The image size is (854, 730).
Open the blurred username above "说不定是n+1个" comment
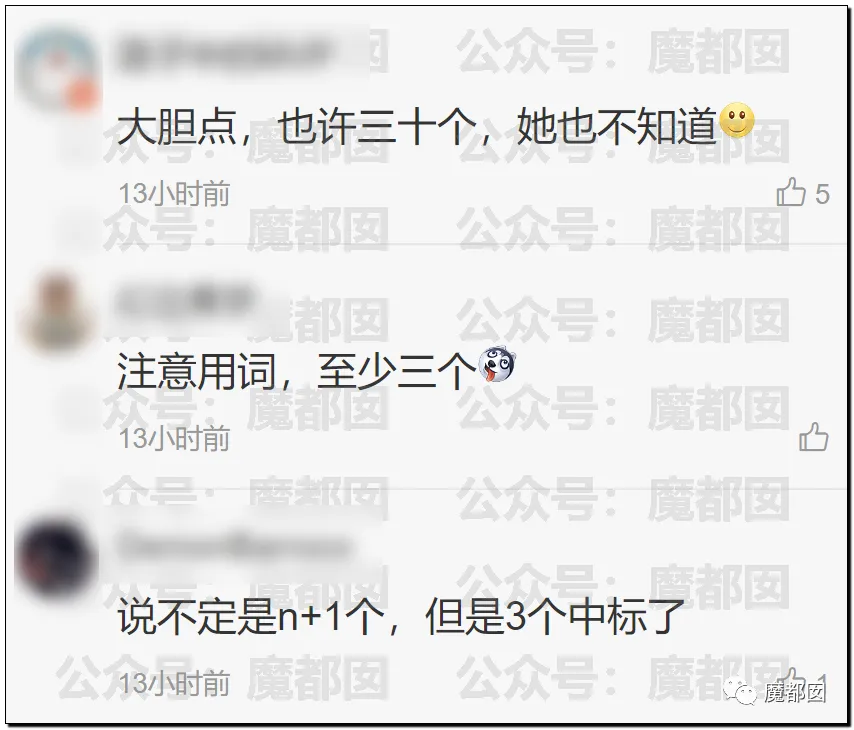click(233, 545)
